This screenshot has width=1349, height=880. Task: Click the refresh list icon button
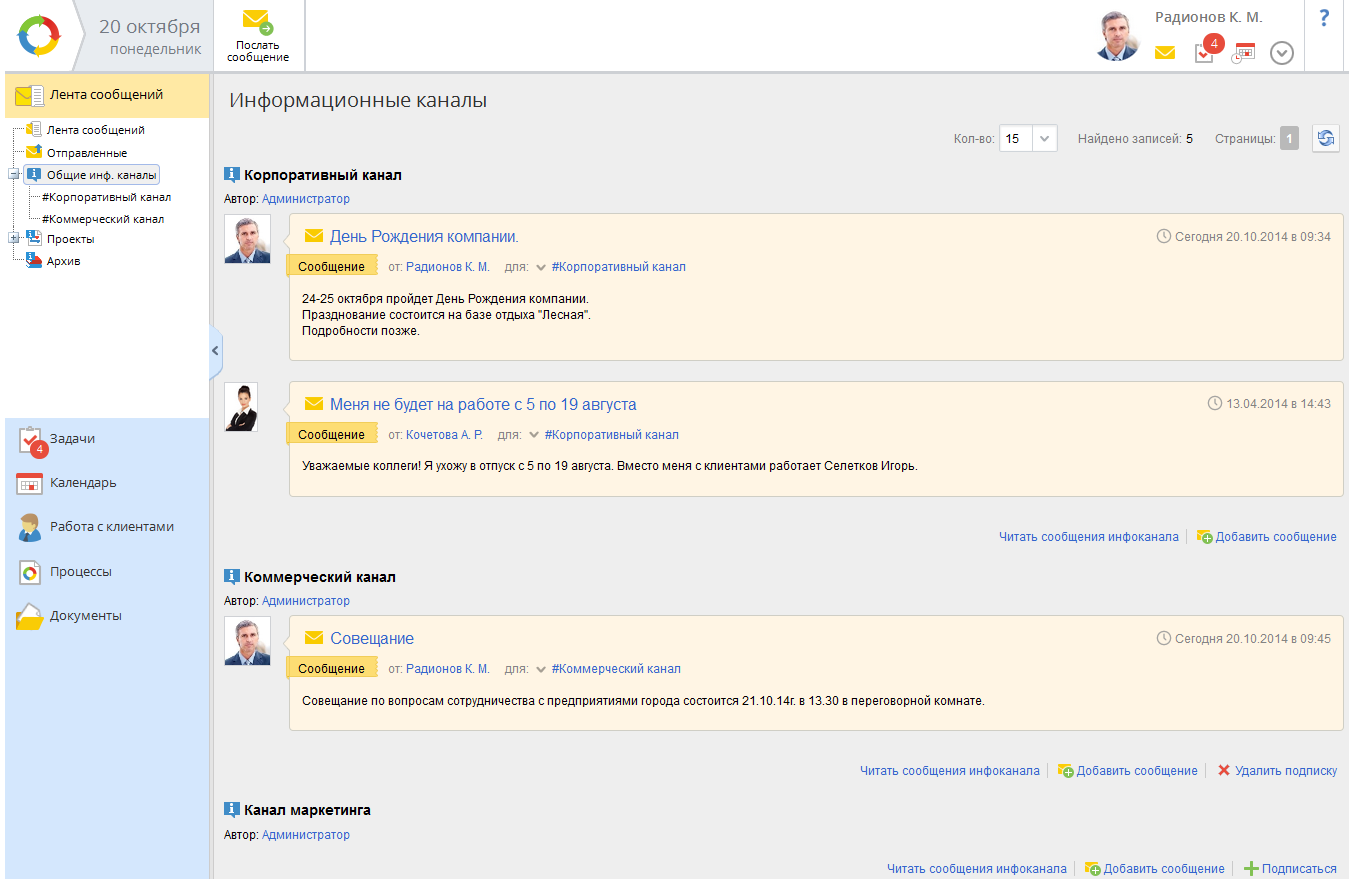pyautogui.click(x=1326, y=139)
